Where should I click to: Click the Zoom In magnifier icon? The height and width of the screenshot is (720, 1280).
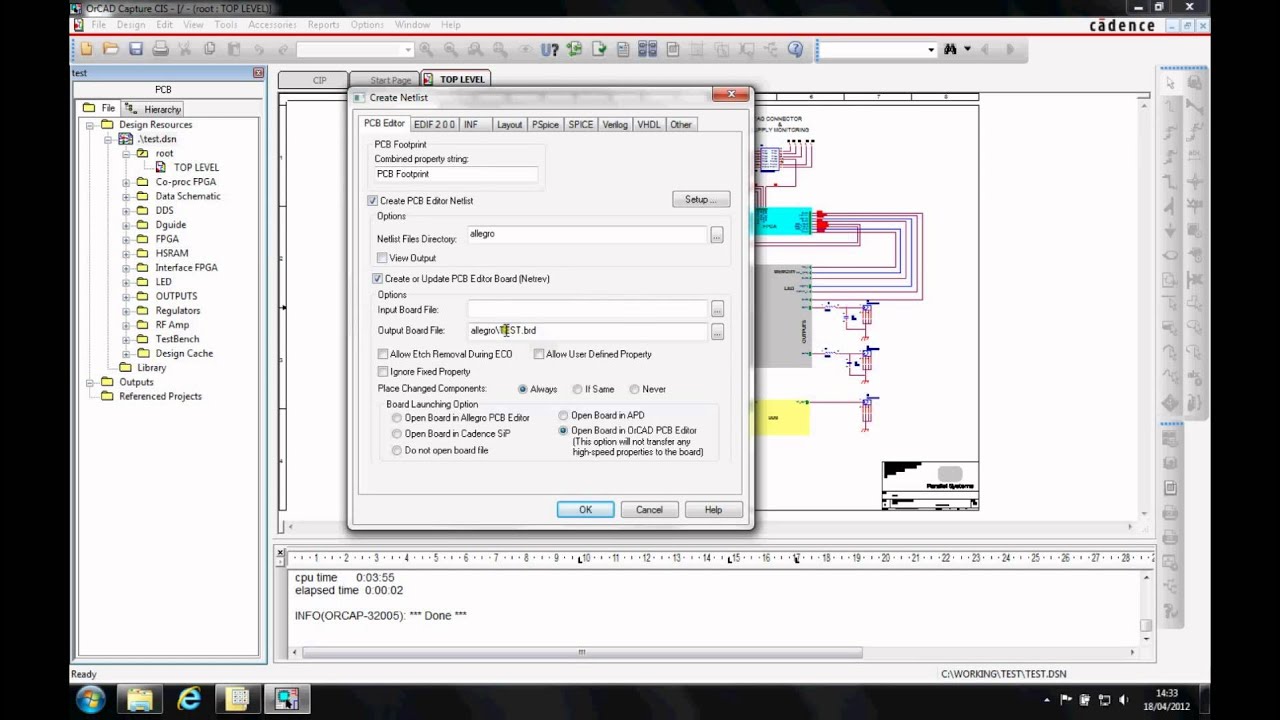(x=426, y=49)
